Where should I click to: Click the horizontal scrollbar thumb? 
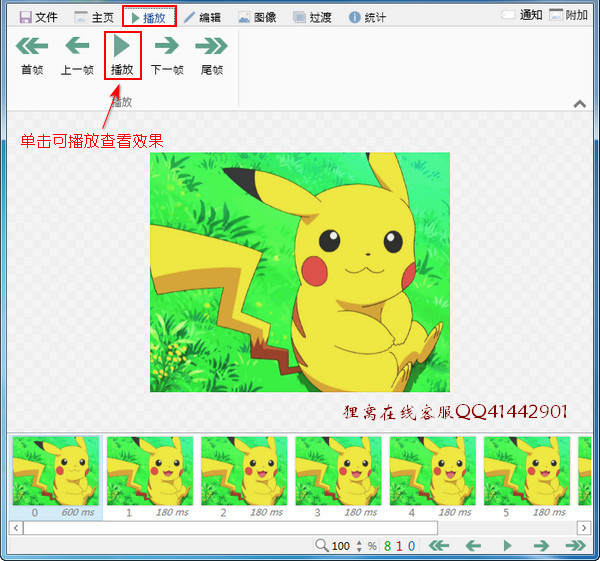click(x=230, y=528)
